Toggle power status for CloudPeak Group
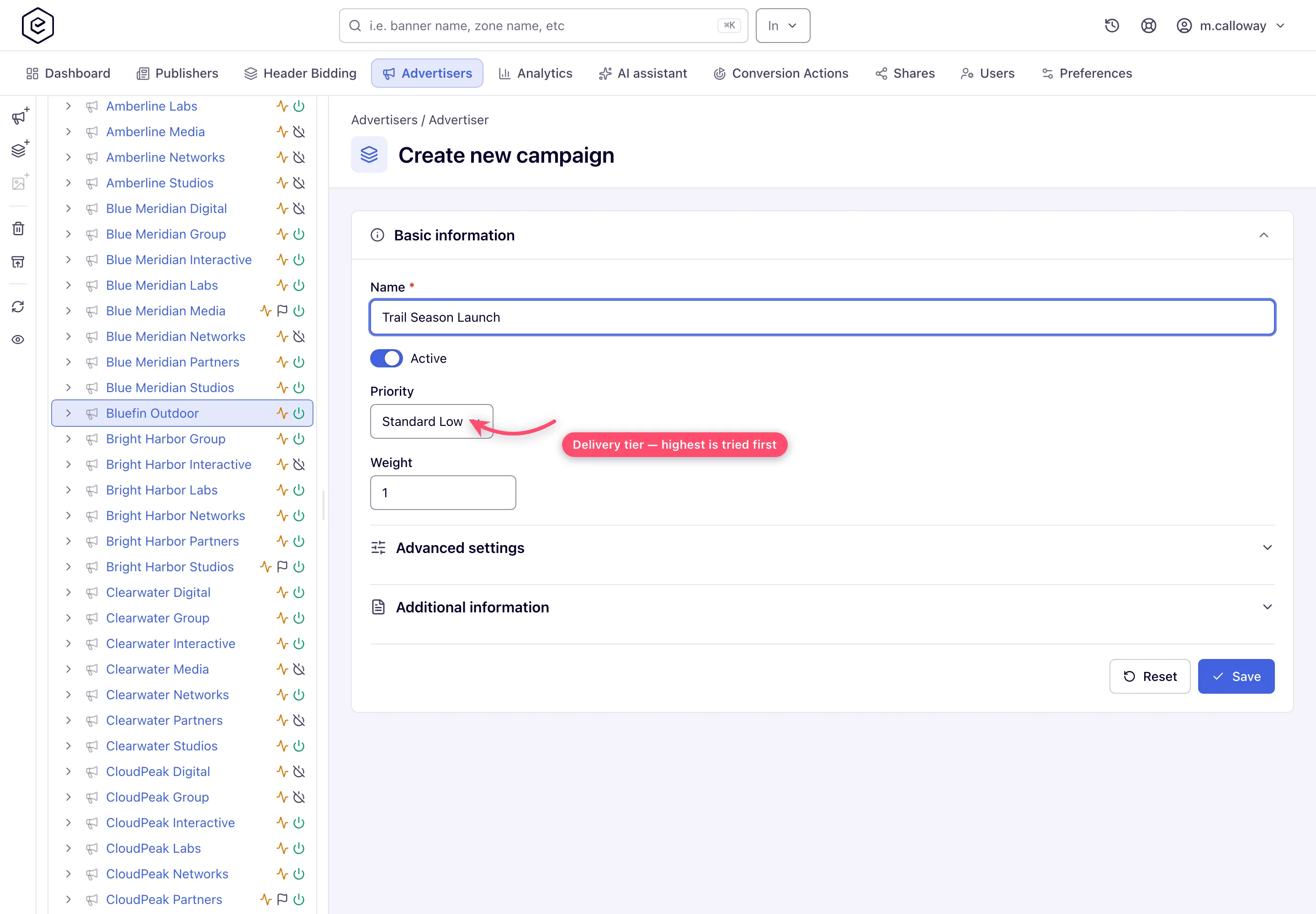Screen dimensions: 1316x914 (299, 797)
